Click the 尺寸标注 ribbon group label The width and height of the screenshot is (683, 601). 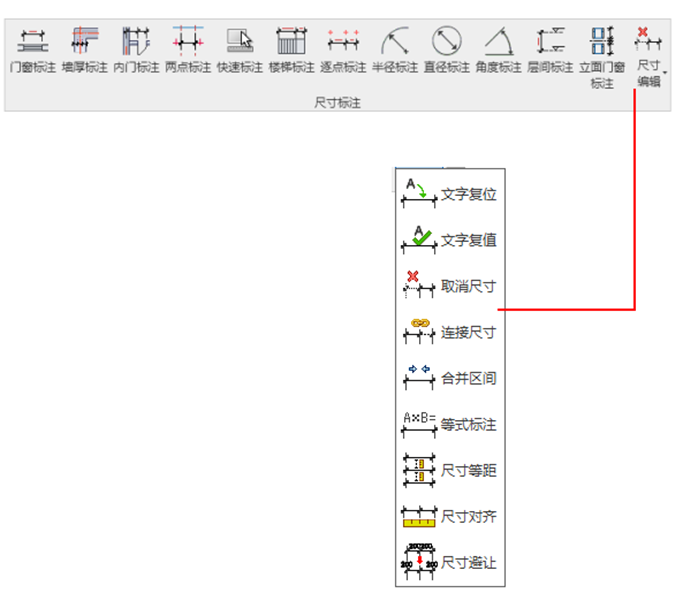(338, 103)
